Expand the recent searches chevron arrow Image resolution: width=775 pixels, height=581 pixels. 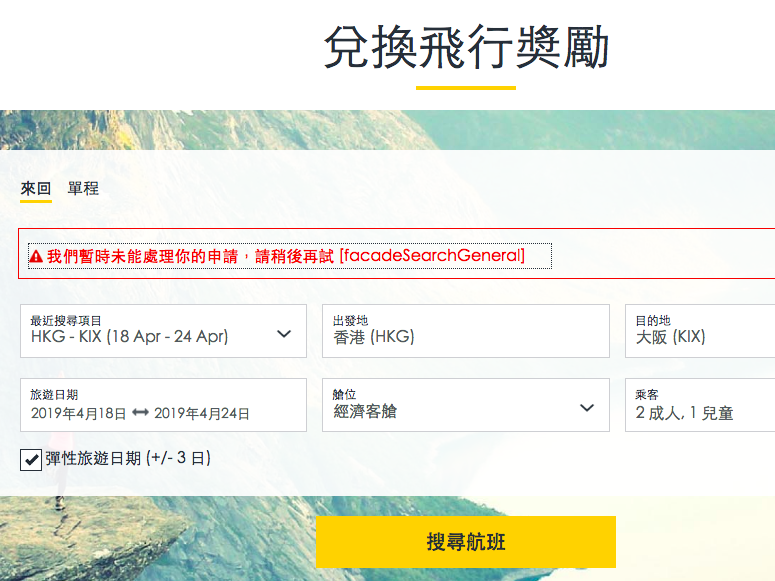pos(284,334)
